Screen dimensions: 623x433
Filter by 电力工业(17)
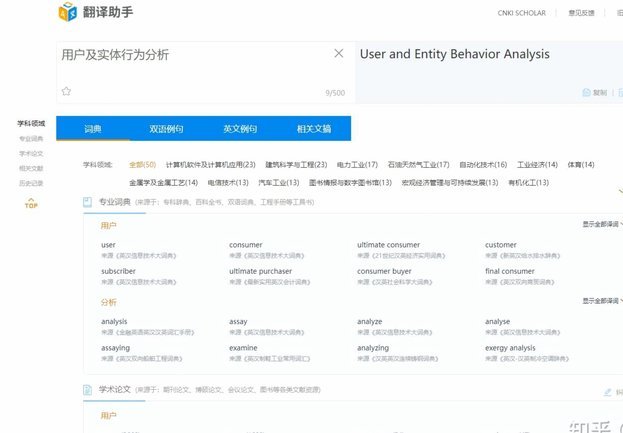click(357, 164)
